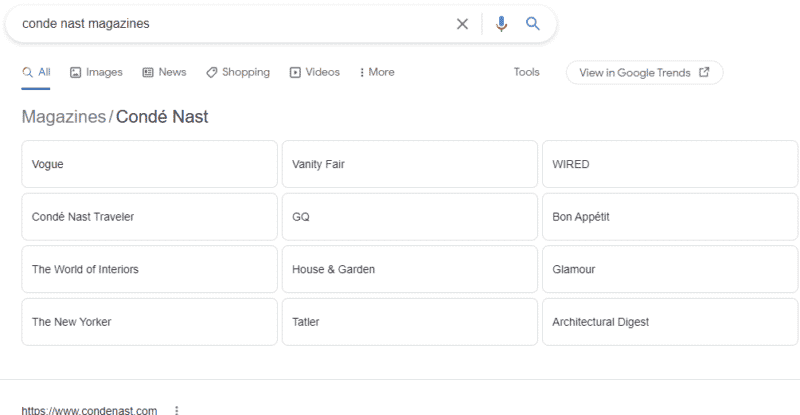Clear the search box with X icon

[462, 24]
